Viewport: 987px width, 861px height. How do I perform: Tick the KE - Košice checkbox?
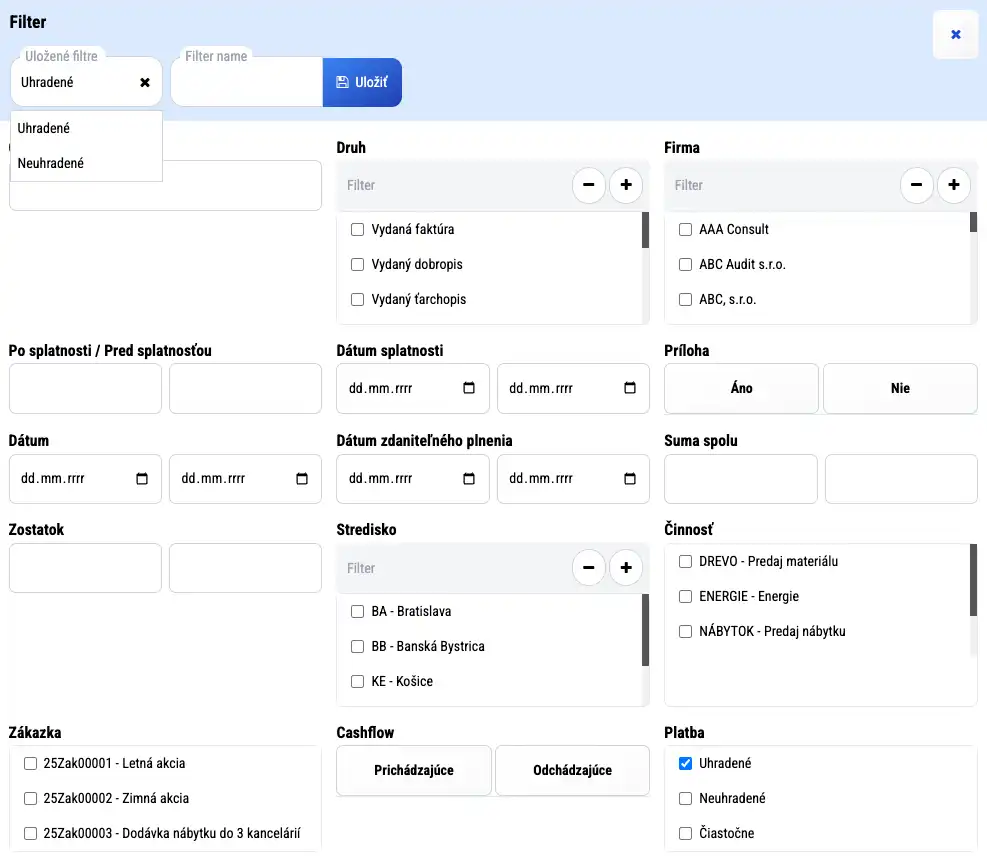pyautogui.click(x=357, y=682)
